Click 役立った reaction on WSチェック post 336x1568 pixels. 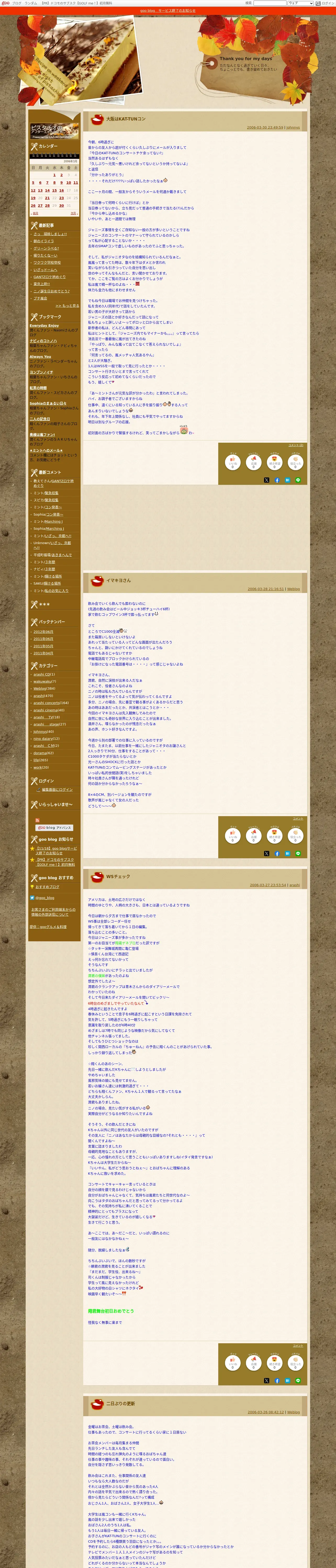click(x=295, y=1363)
